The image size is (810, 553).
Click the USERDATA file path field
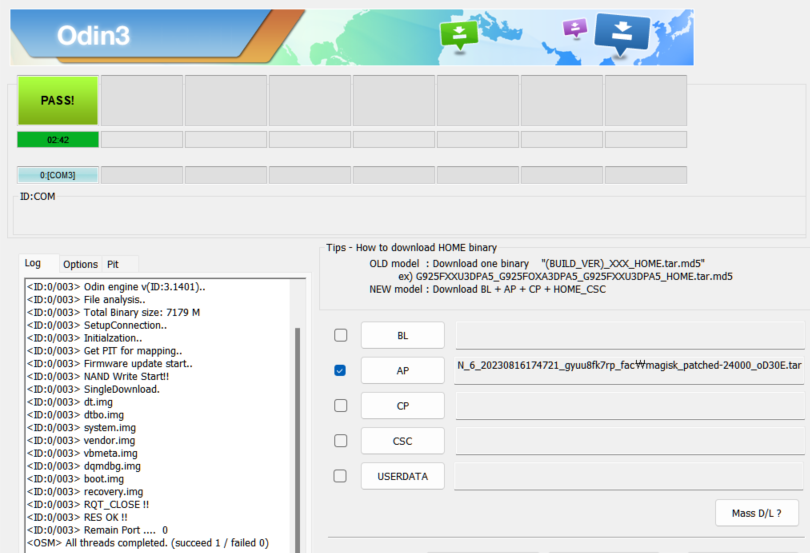coord(629,476)
